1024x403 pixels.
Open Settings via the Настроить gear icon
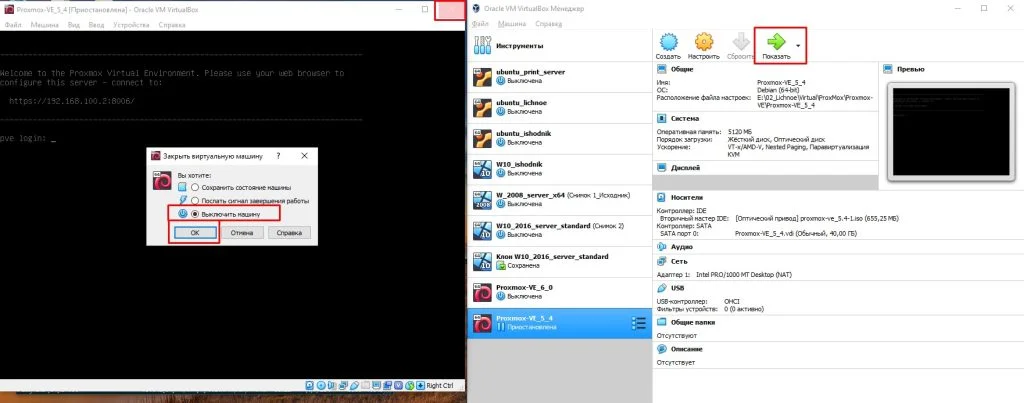tap(703, 42)
